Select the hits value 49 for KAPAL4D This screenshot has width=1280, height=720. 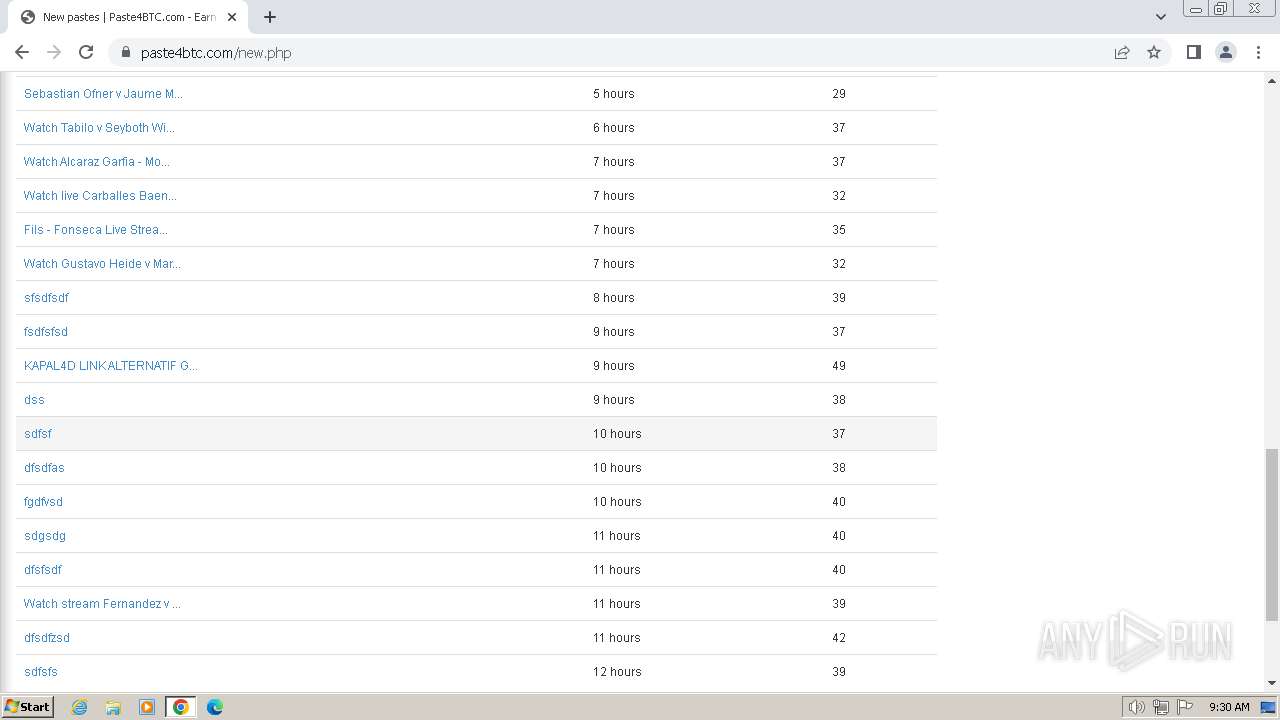[839, 366]
